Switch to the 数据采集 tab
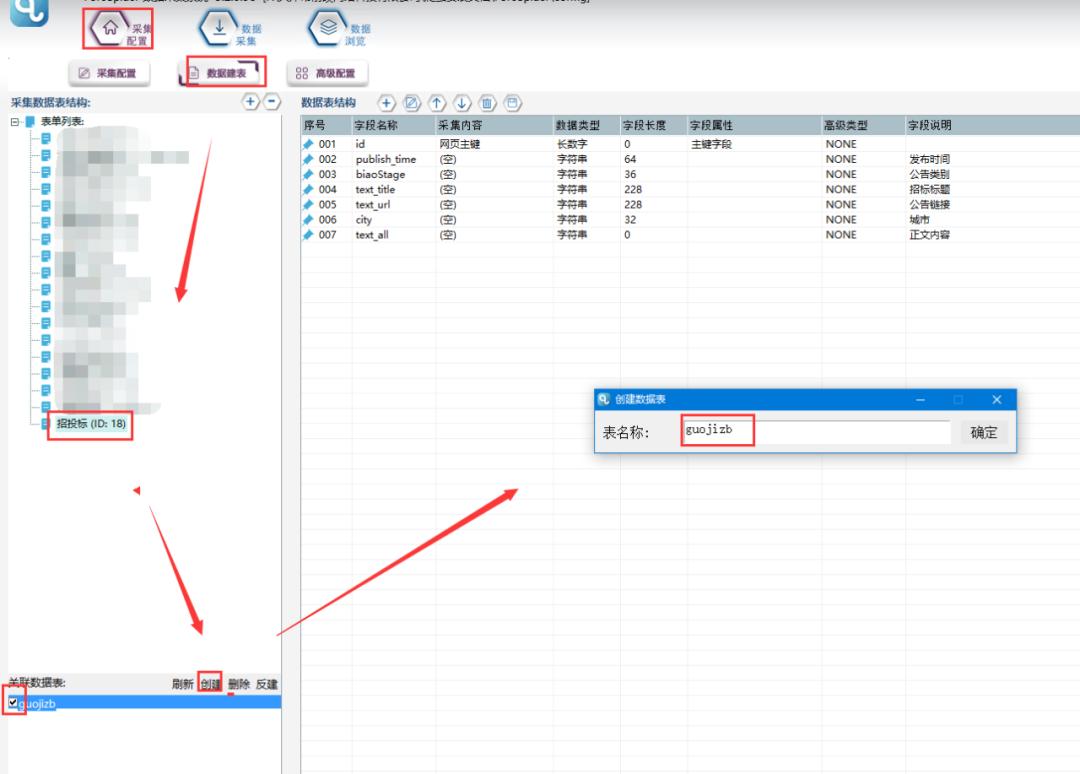 [231, 30]
